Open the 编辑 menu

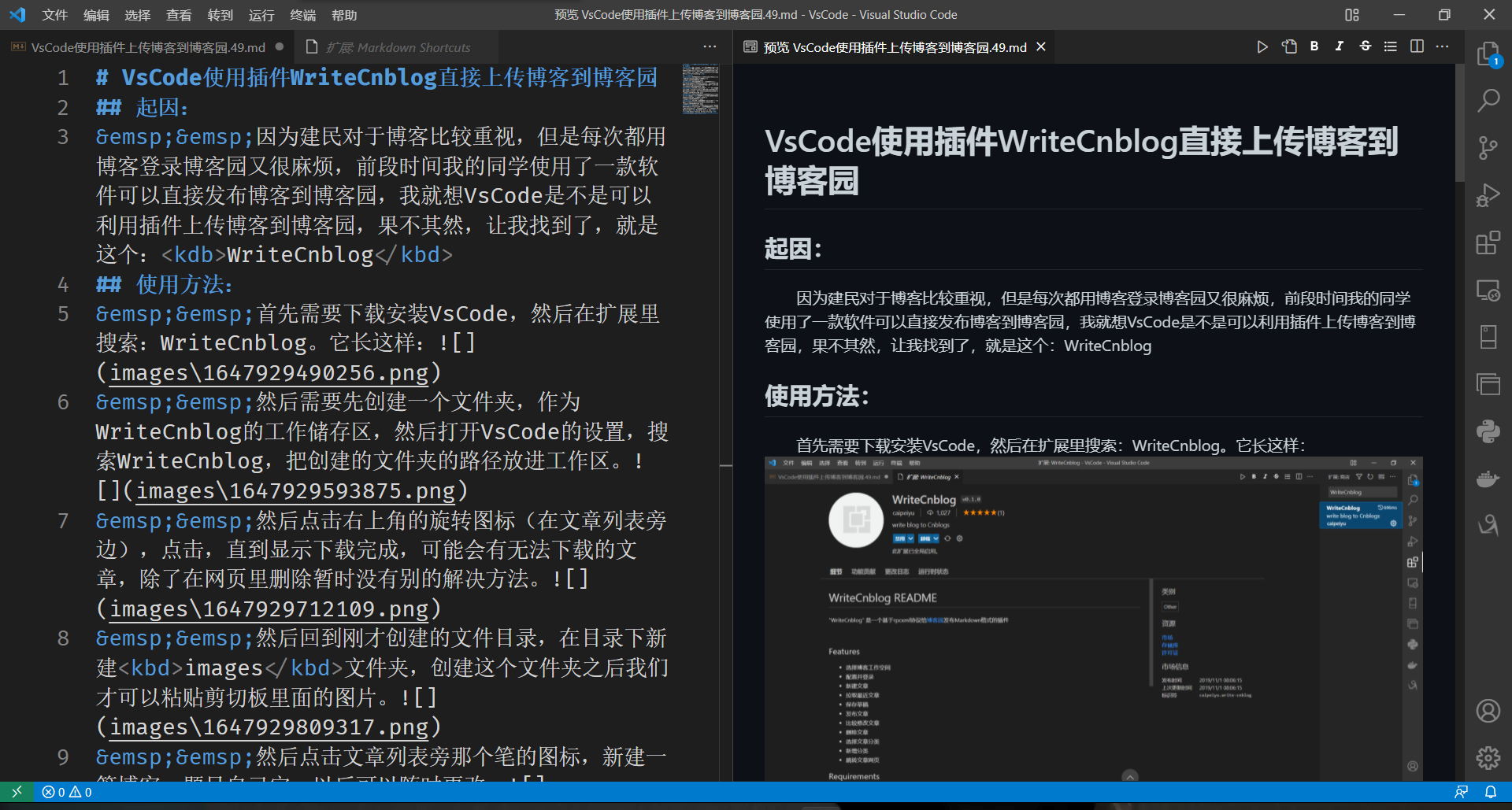coord(96,15)
